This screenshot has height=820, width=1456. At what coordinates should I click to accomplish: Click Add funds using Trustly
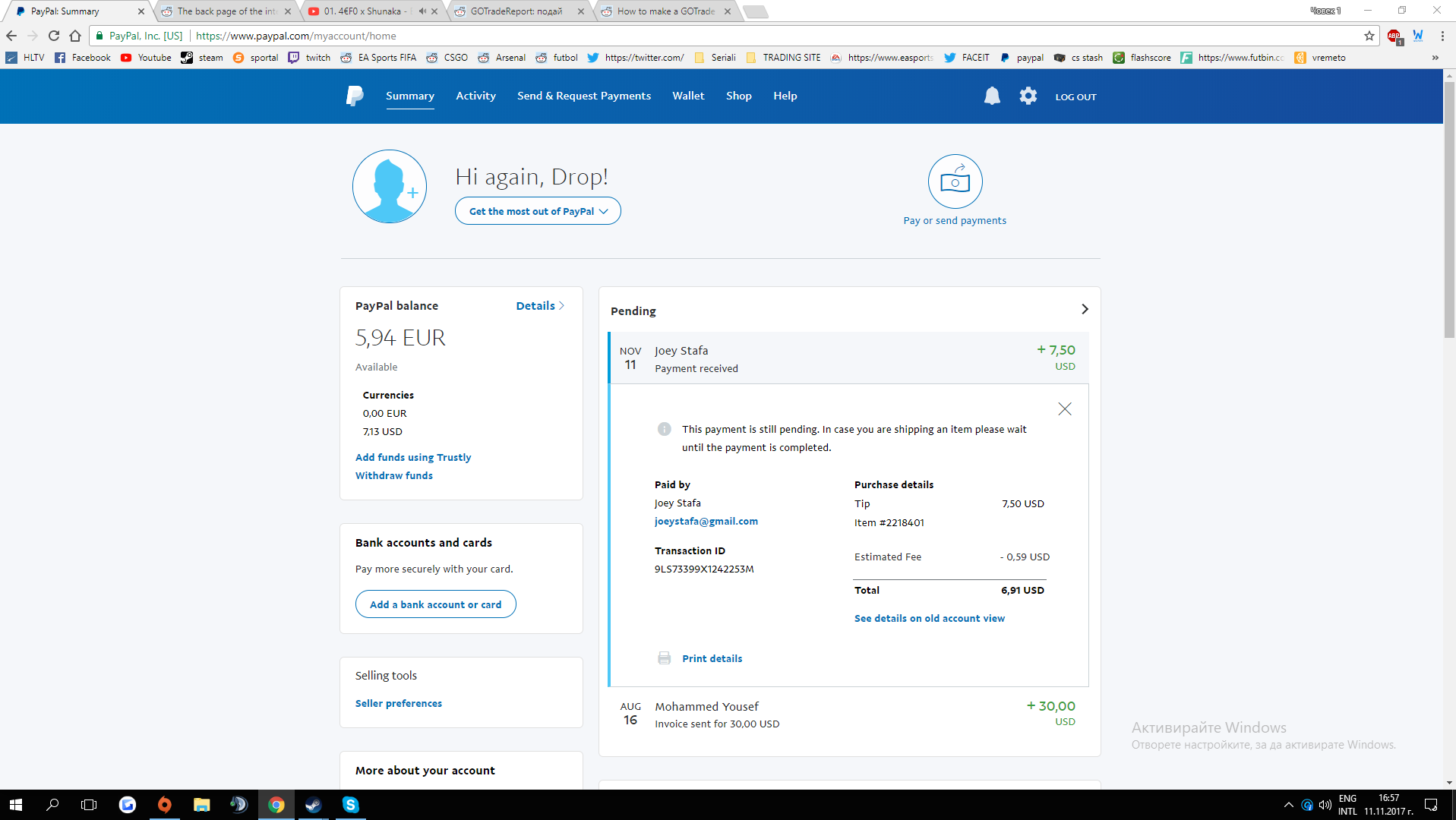point(413,457)
